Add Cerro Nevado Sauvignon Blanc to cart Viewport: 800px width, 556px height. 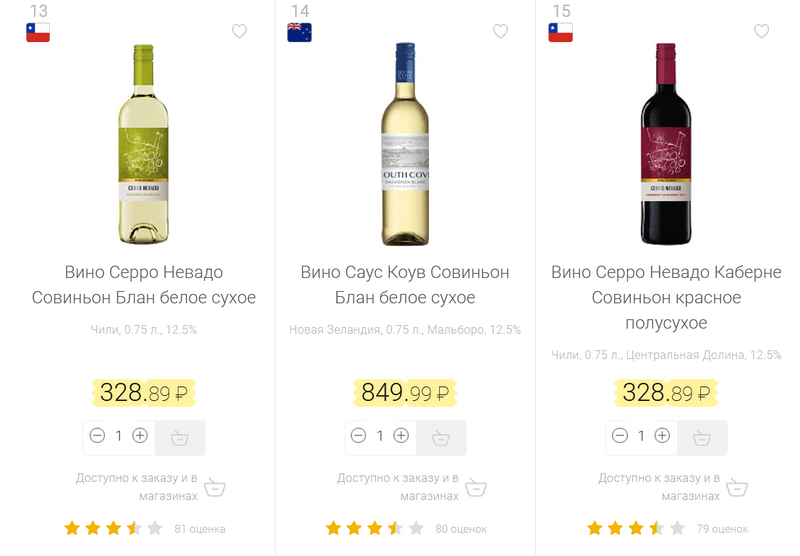click(x=180, y=437)
